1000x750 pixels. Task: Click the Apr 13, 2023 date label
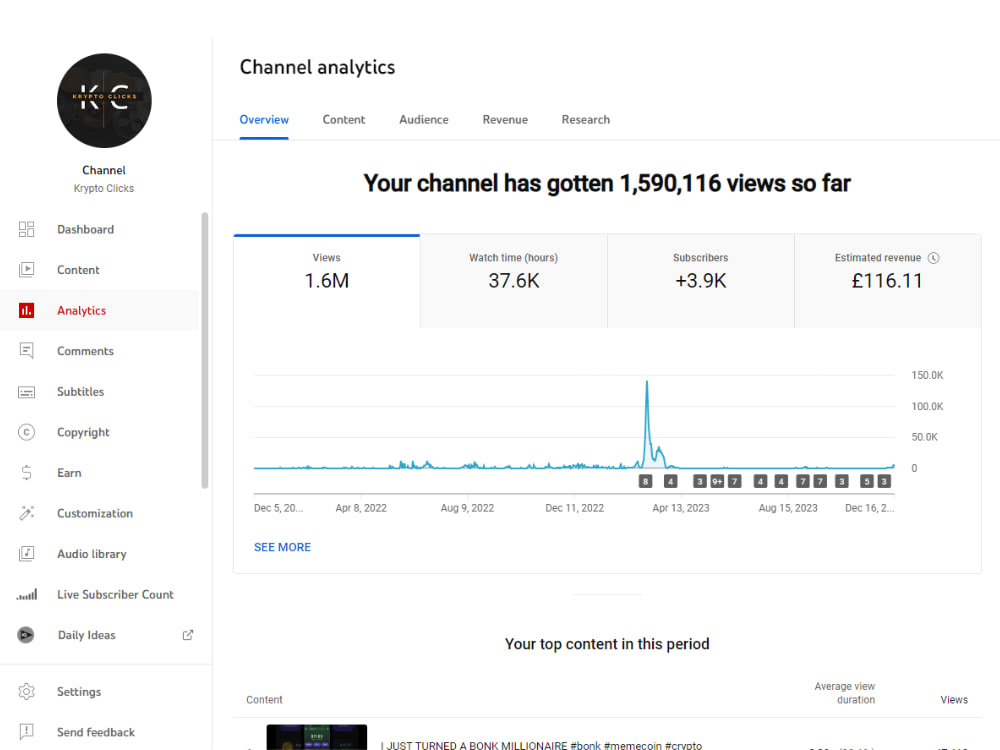(x=680, y=508)
